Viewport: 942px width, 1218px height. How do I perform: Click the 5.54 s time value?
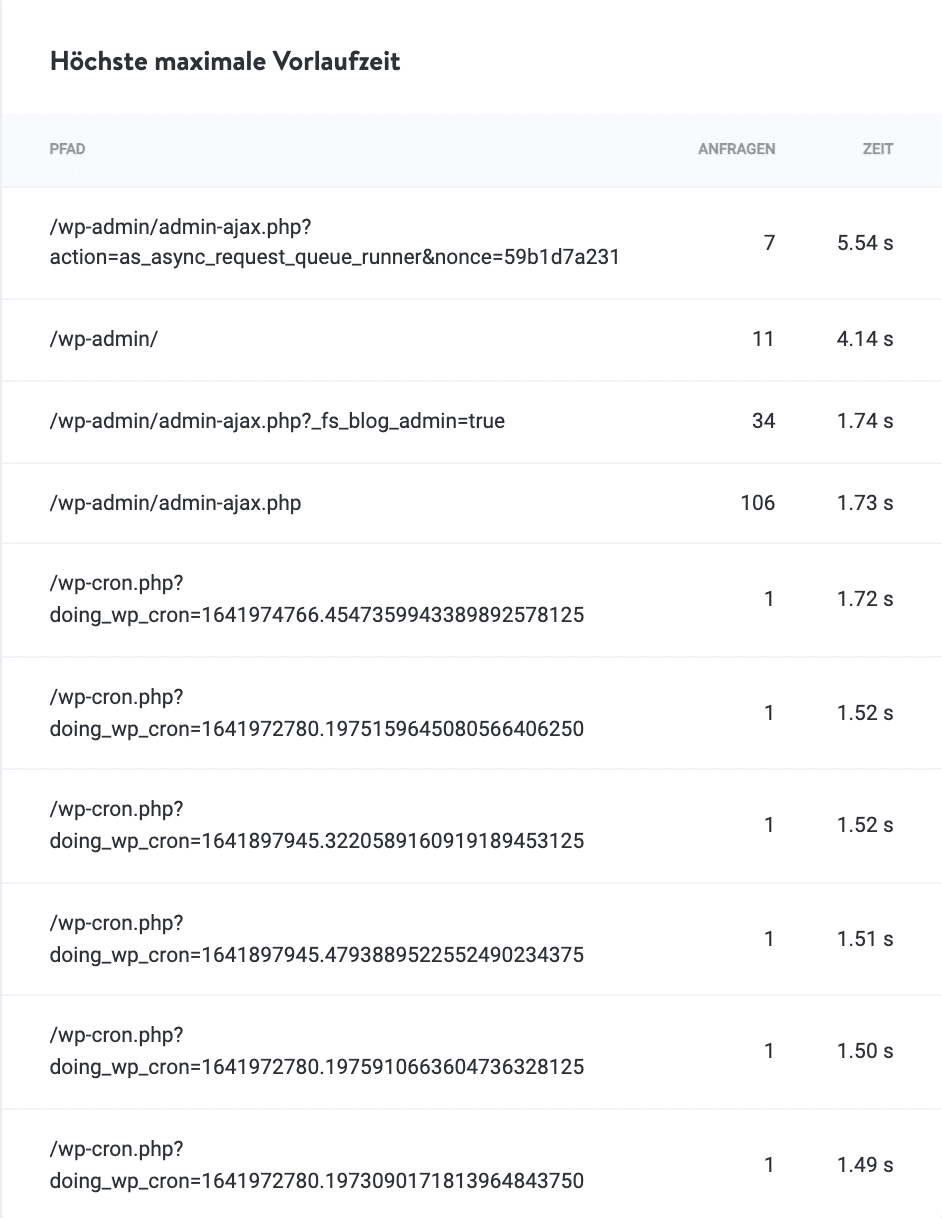click(865, 243)
